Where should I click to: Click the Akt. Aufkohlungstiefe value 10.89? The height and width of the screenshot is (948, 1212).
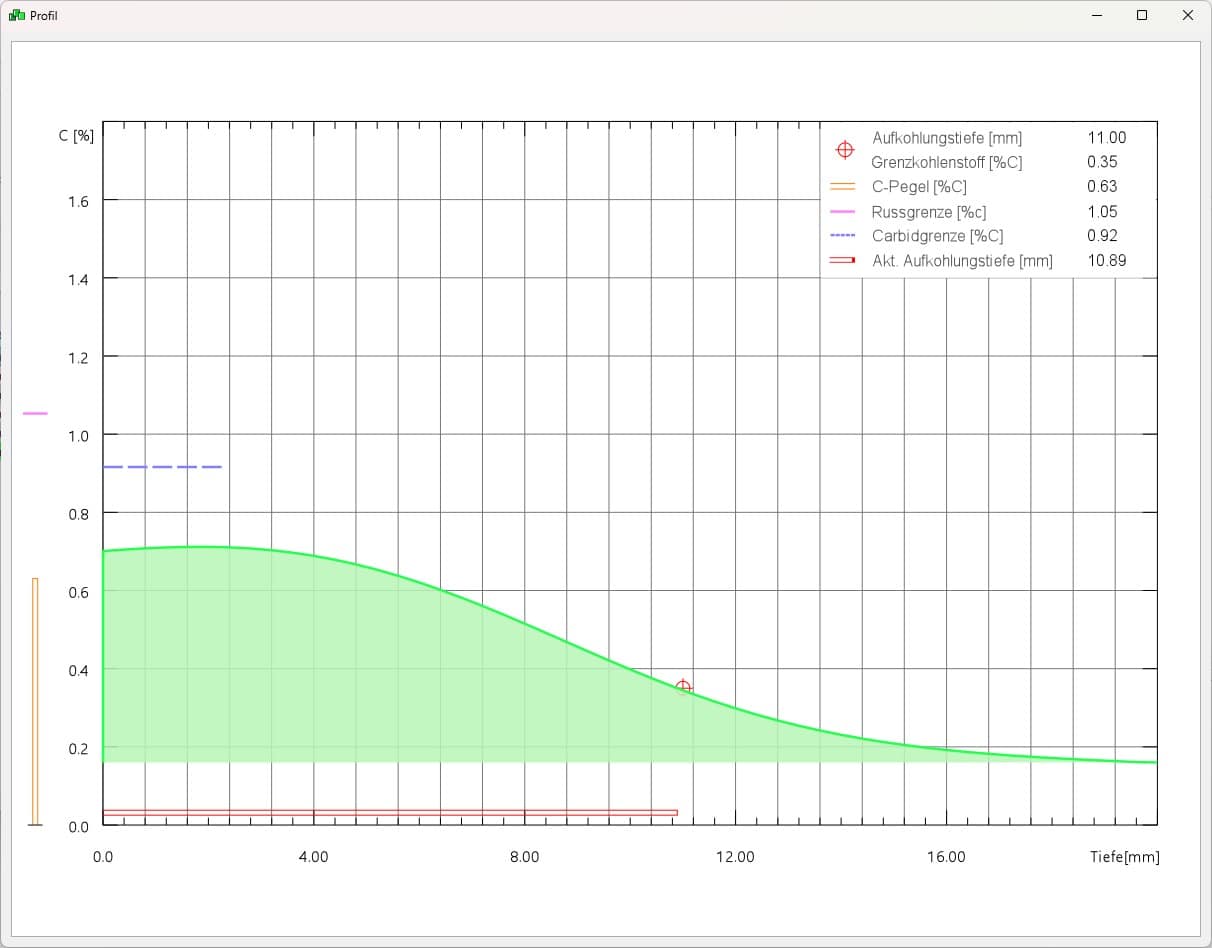coord(1106,261)
